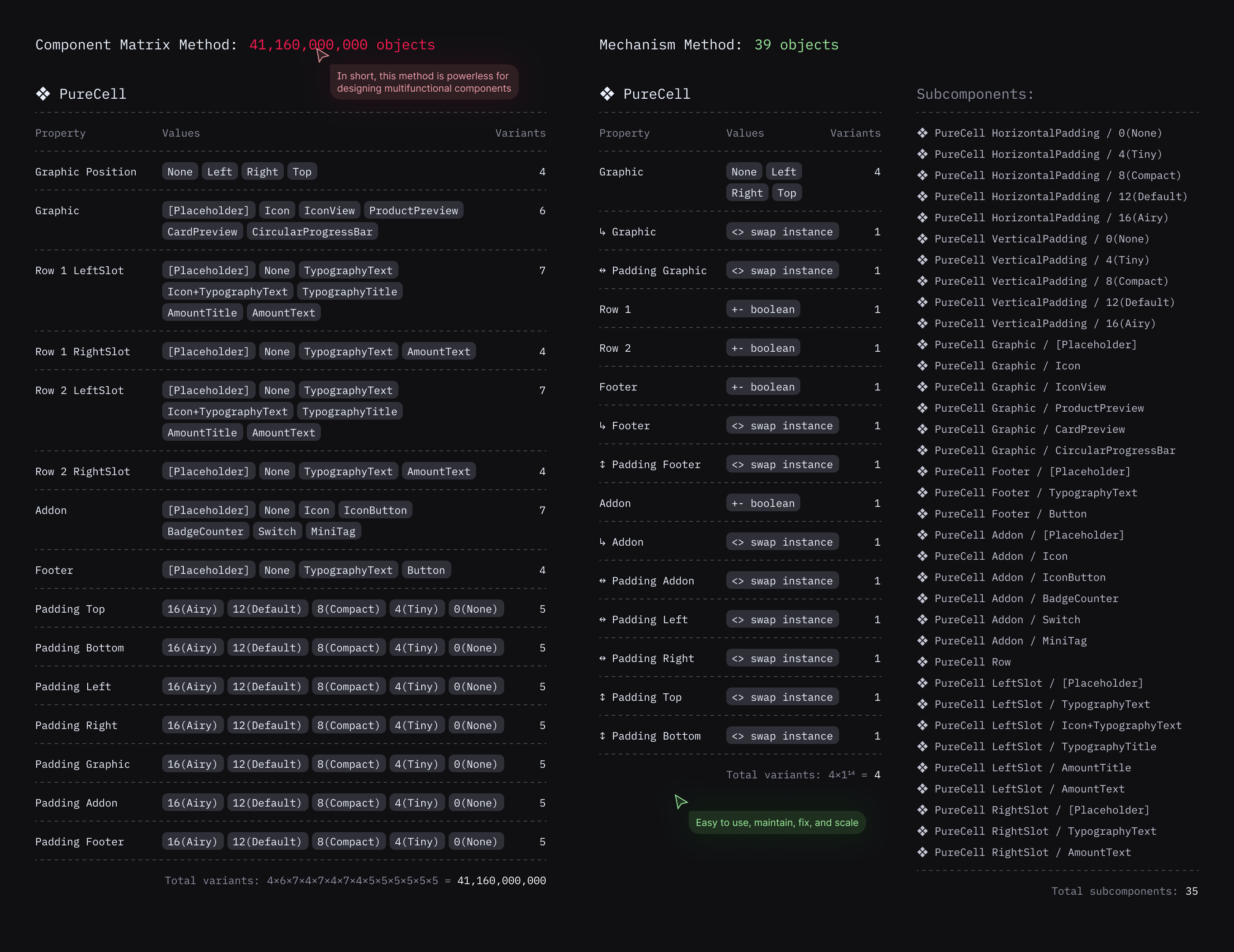This screenshot has width=1234, height=952.
Task: Click the red '41,160,000,000 objects' text
Action: pos(342,45)
